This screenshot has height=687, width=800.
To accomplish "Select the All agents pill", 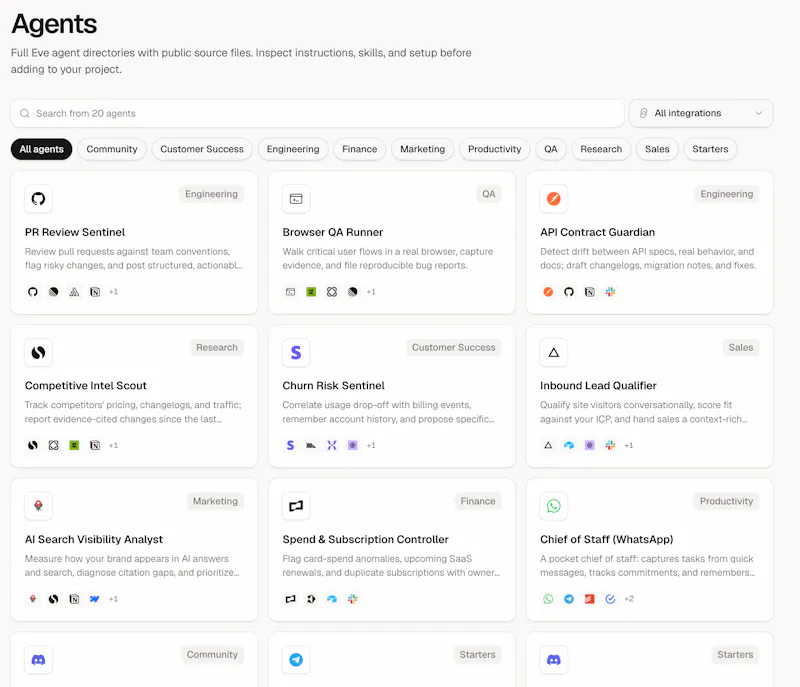I will coord(41,149).
